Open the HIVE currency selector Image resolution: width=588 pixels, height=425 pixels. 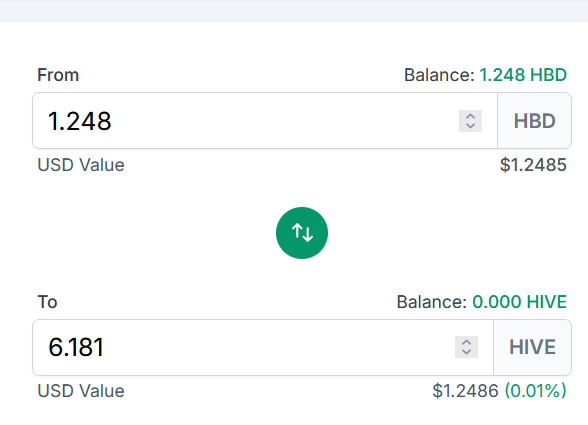[532, 347]
